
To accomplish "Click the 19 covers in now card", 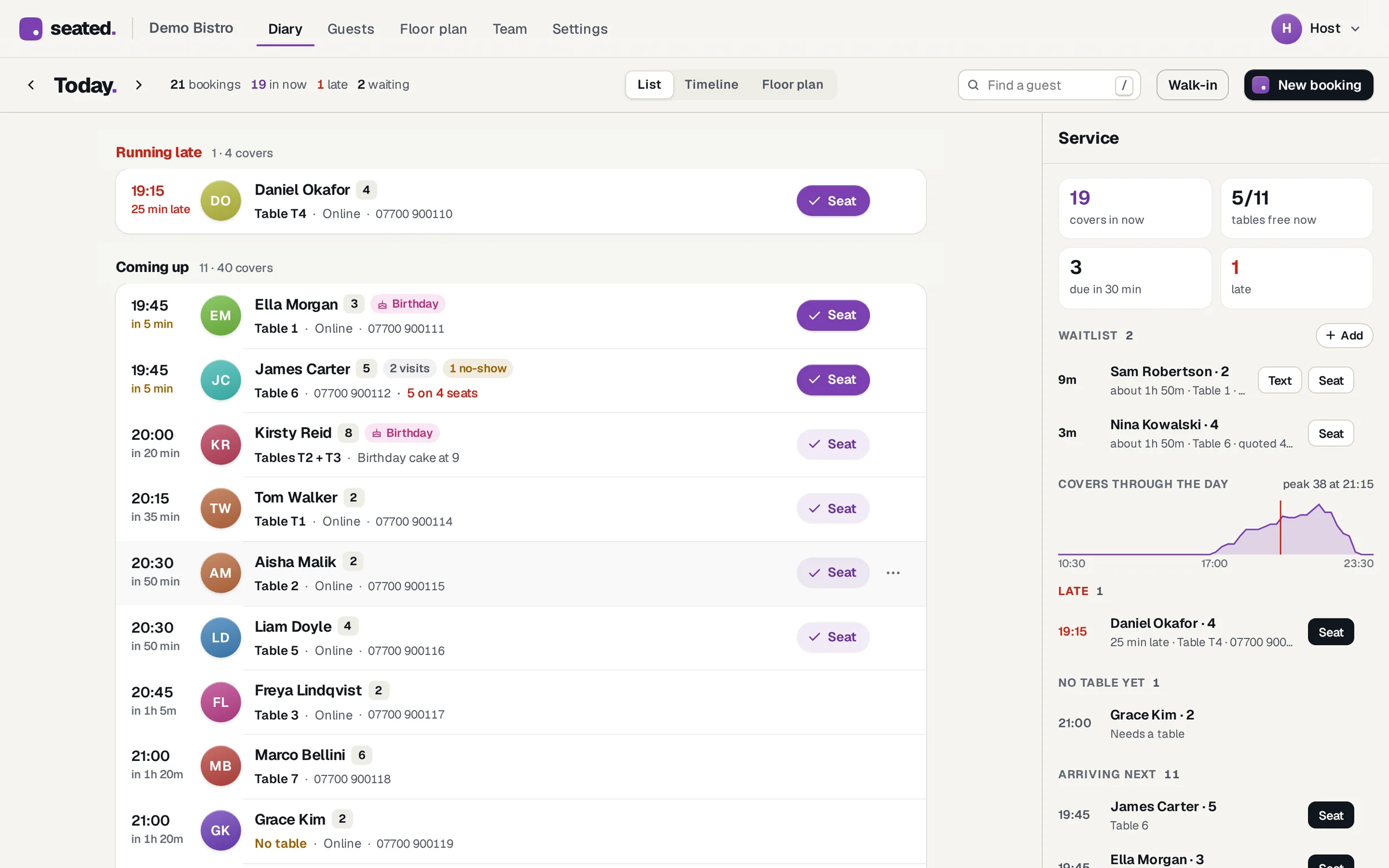I will point(1134,208).
